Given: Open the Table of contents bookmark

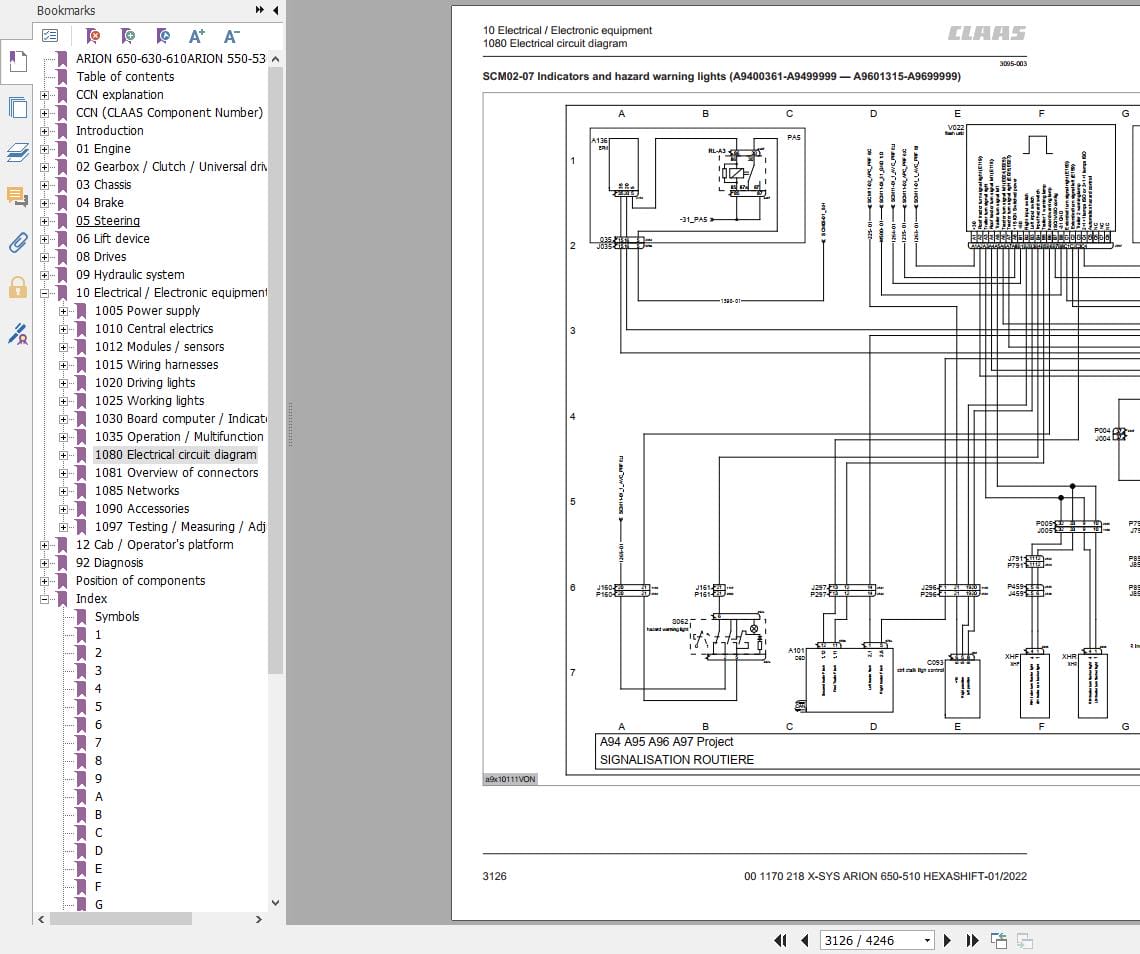Looking at the screenshot, I should pos(125,76).
